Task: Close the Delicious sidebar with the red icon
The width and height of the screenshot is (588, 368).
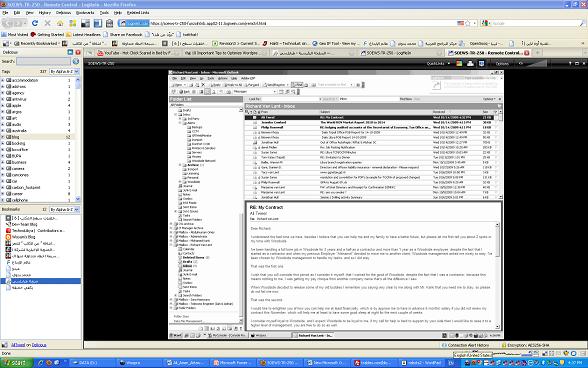Action: coord(78,52)
